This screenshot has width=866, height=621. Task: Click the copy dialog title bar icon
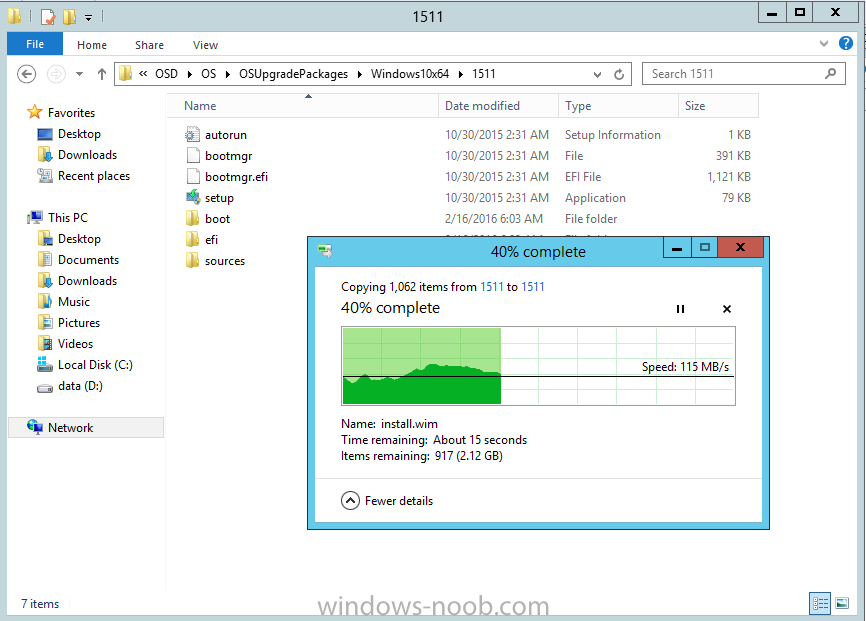point(325,251)
